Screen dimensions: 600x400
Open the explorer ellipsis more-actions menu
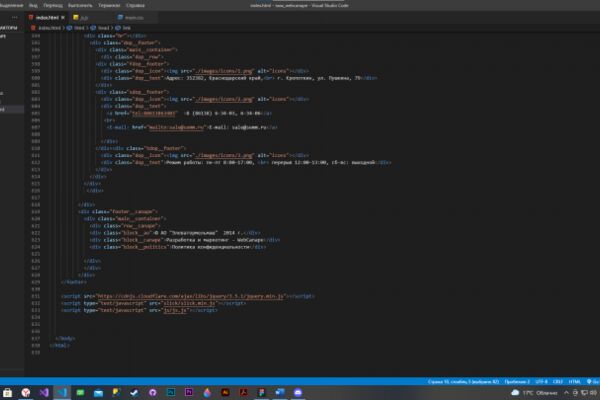pyautogui.click(x=15, y=18)
